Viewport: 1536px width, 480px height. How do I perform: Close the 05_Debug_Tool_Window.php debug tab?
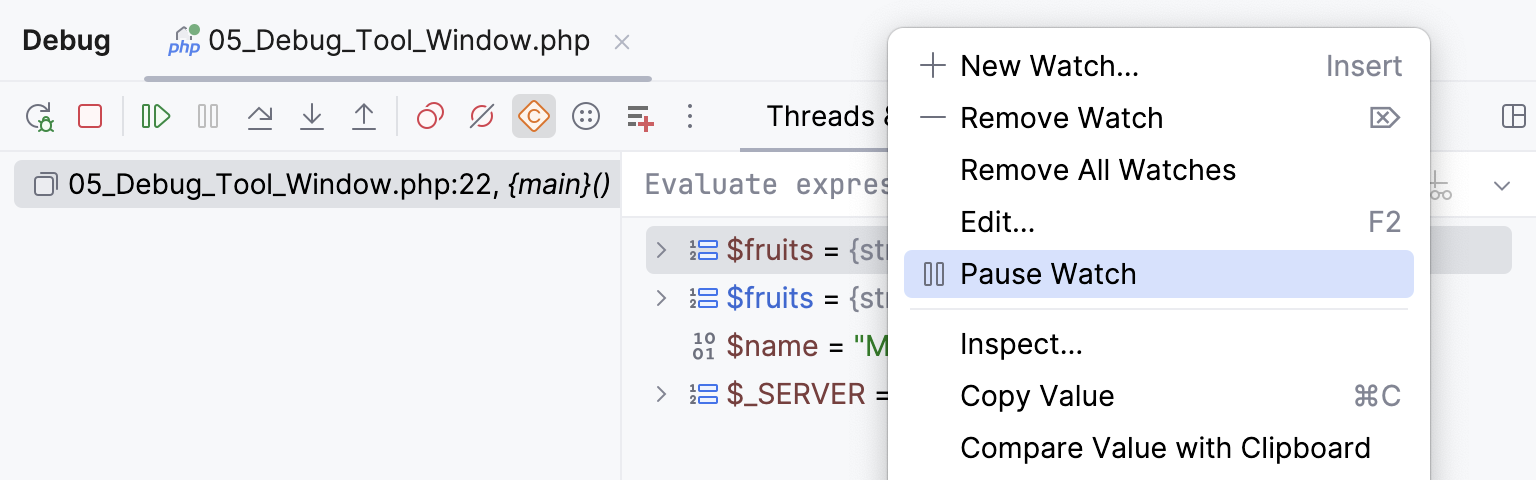[x=622, y=42]
